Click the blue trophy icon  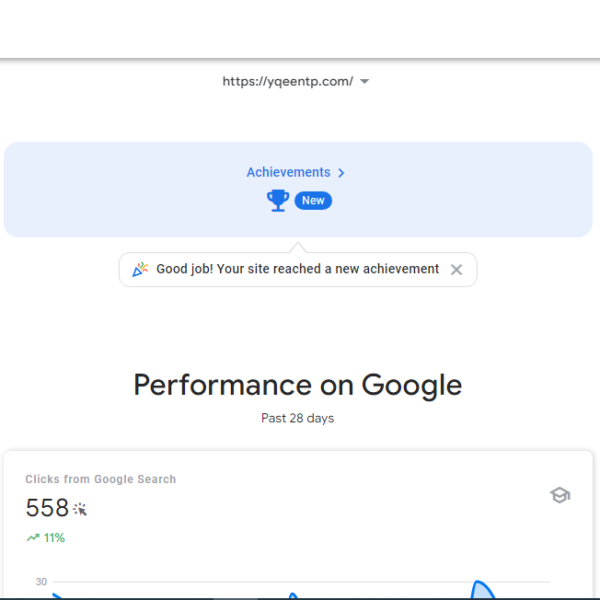278,200
